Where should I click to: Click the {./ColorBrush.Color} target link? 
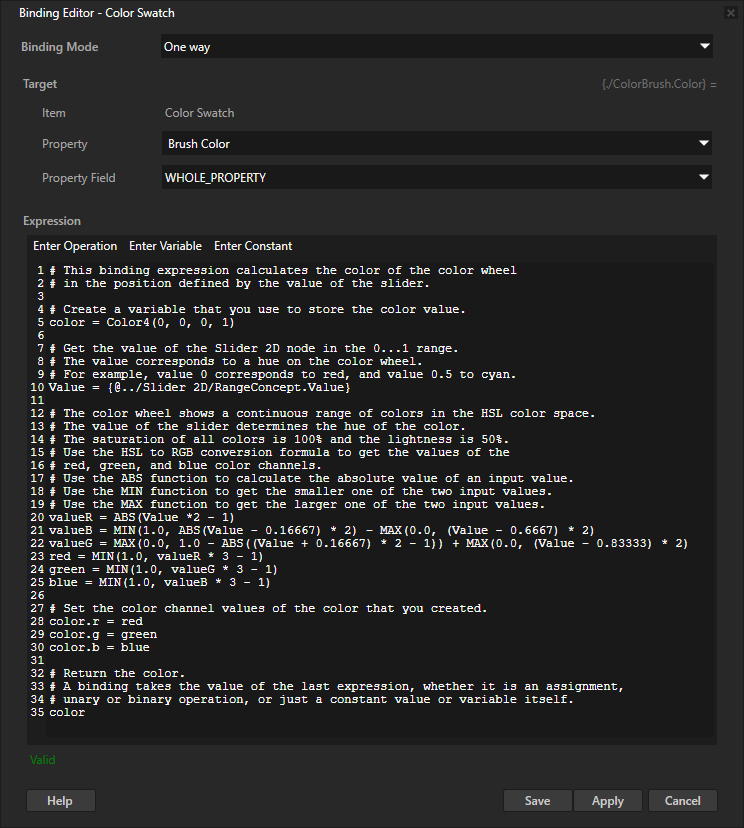(657, 83)
